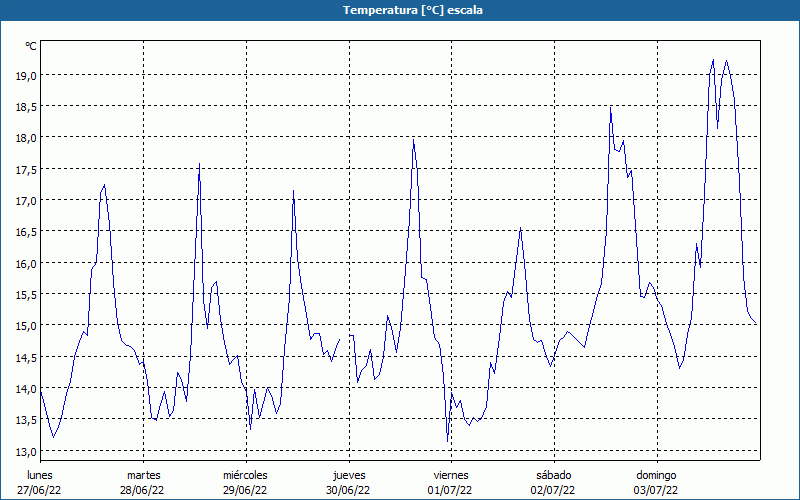
Task: Click the 14,5 axis value
Action: [26, 357]
